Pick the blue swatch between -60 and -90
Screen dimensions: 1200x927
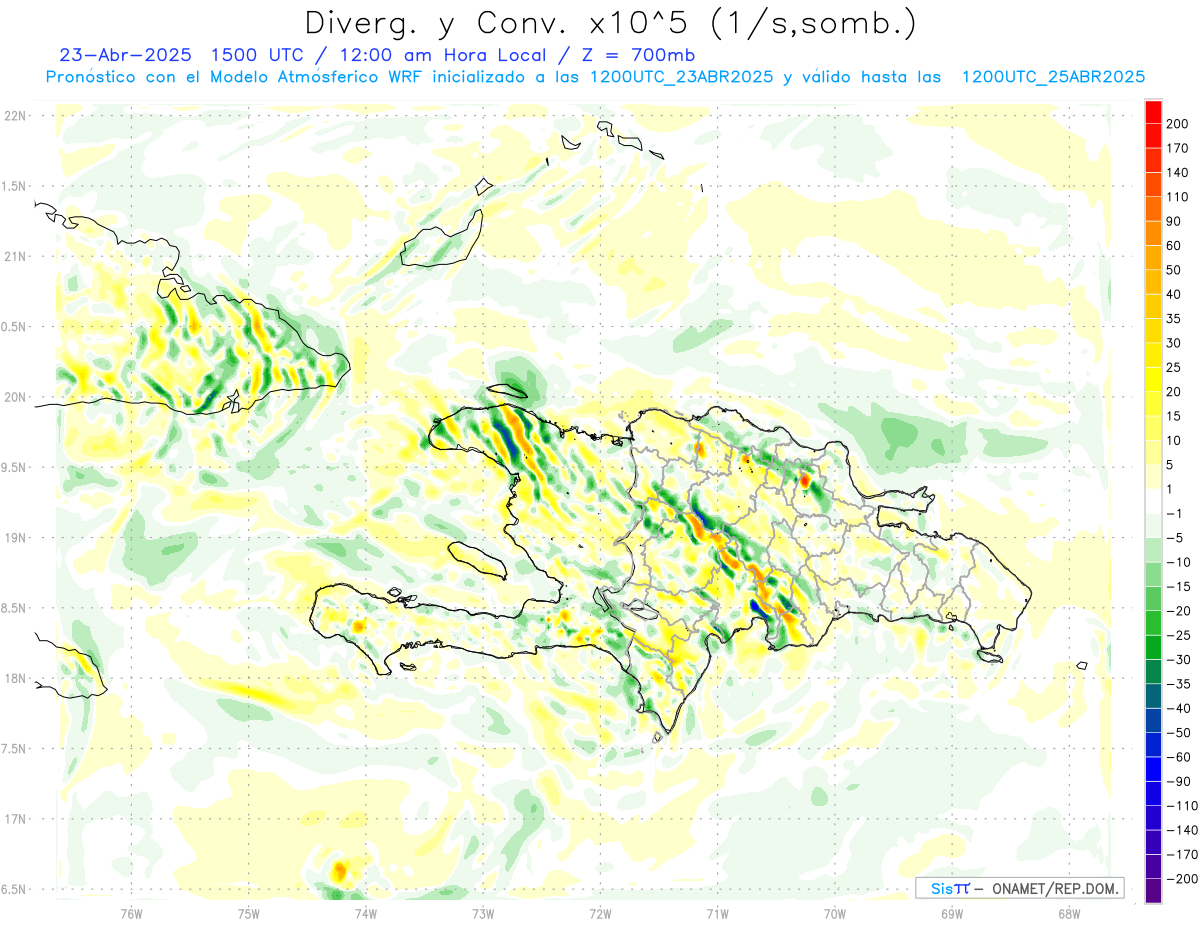(x=1153, y=769)
